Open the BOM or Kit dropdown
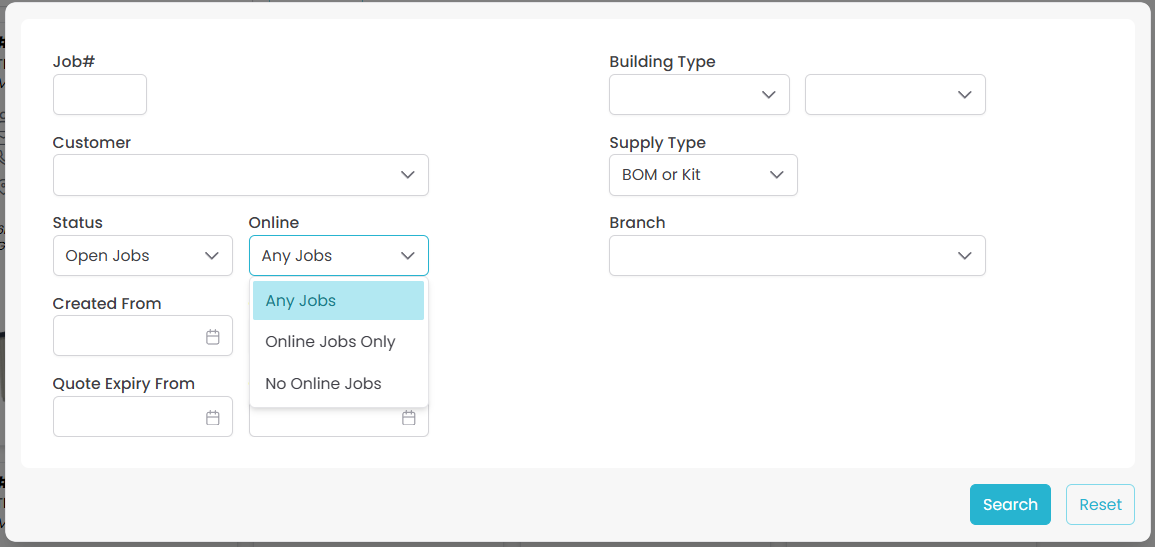 pos(702,175)
